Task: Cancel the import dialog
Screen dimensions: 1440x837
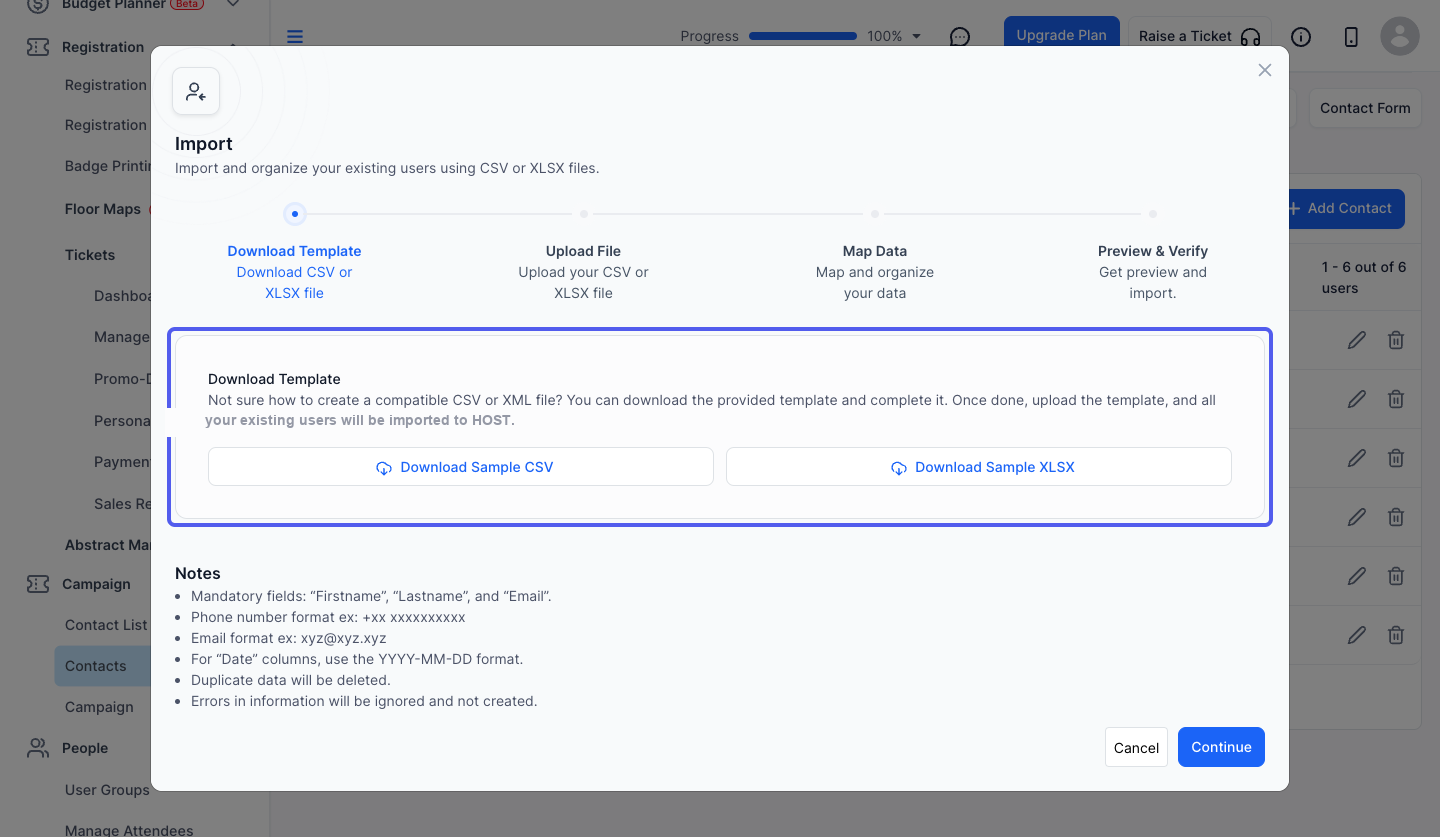Action: pos(1136,747)
